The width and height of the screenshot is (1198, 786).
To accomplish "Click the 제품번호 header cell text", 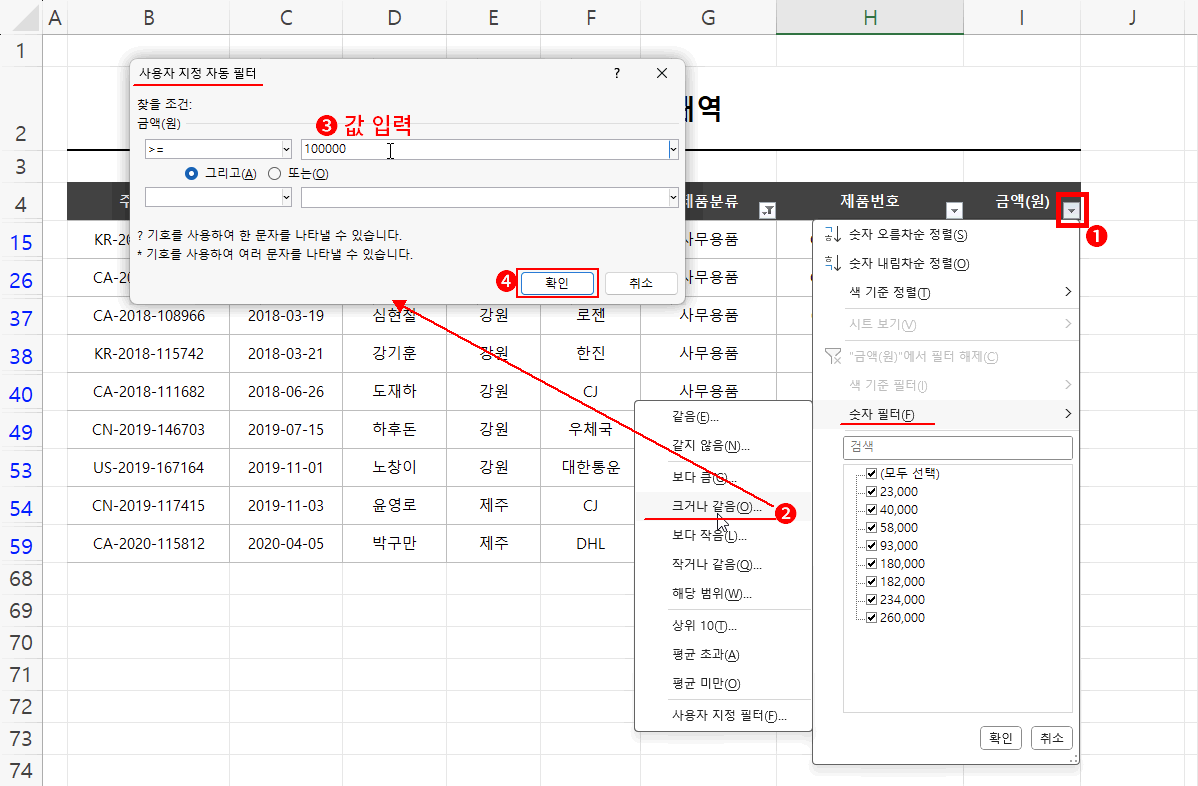I will (x=869, y=201).
